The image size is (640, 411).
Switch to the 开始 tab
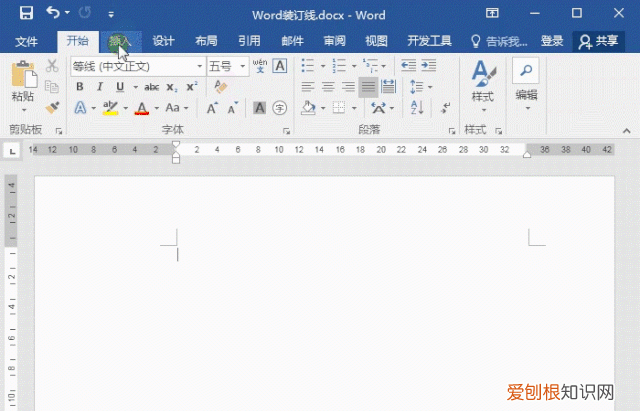click(78, 41)
